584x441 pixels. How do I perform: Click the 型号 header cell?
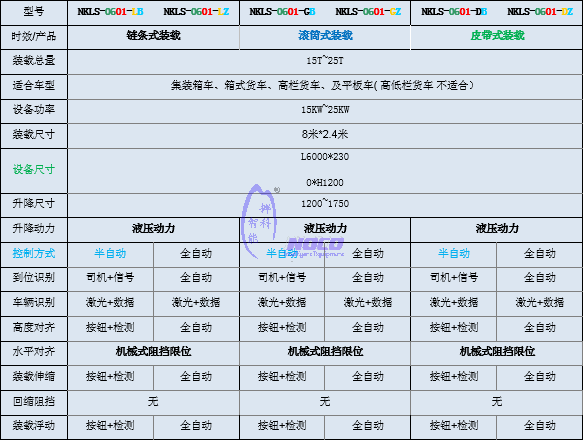pos(34,12)
